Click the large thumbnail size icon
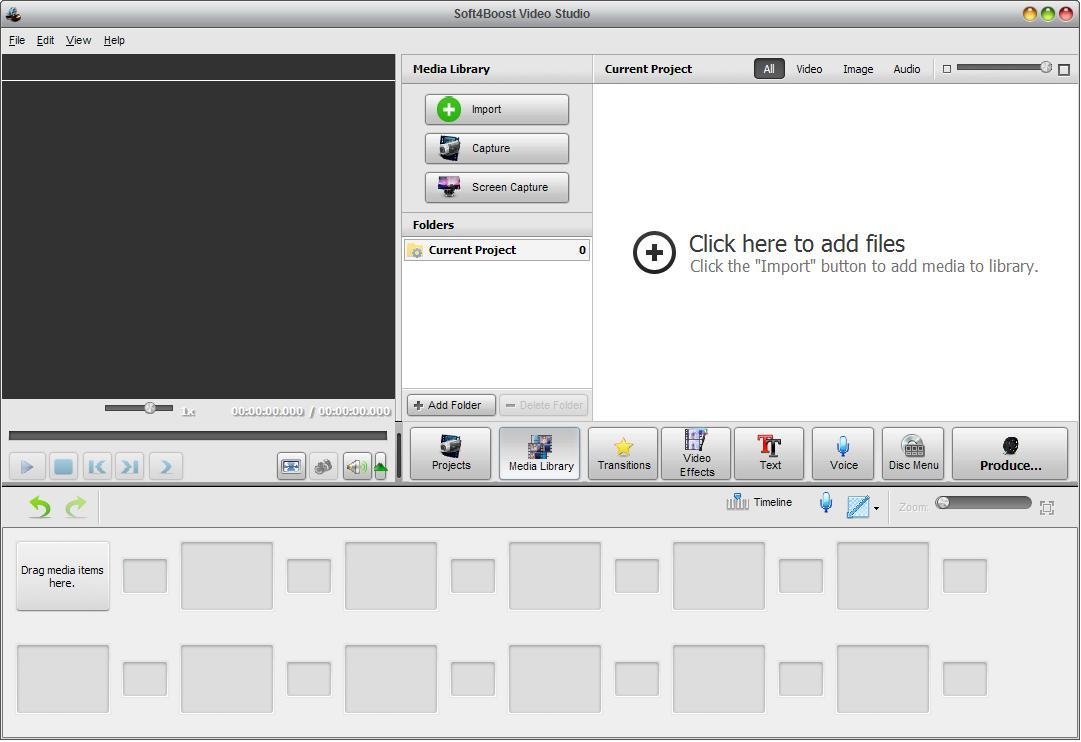Screen dimensions: 1081x742 click(x=1064, y=70)
